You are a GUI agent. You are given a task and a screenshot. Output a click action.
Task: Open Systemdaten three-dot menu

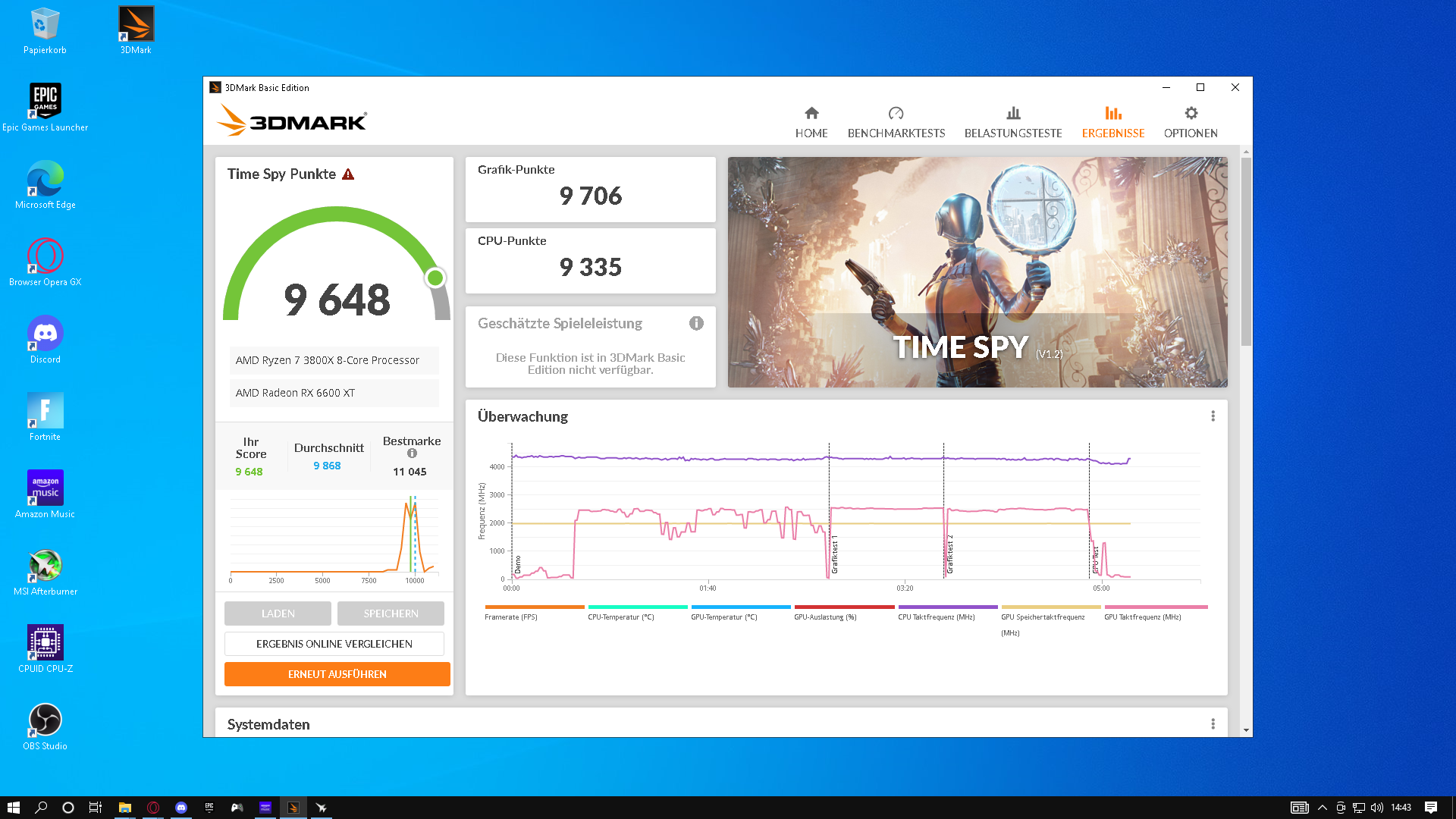[x=1213, y=724]
